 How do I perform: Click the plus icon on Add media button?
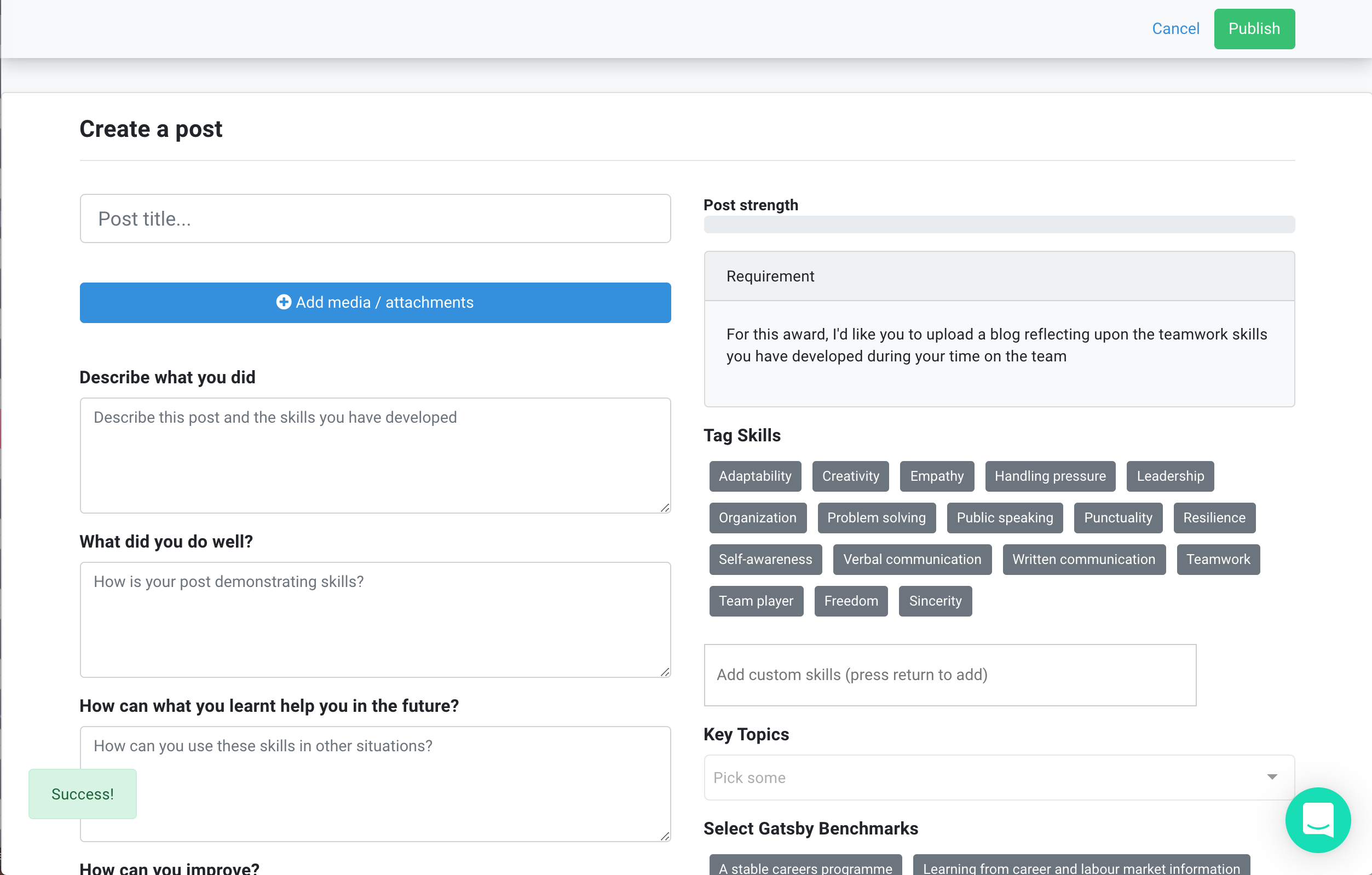(x=283, y=302)
